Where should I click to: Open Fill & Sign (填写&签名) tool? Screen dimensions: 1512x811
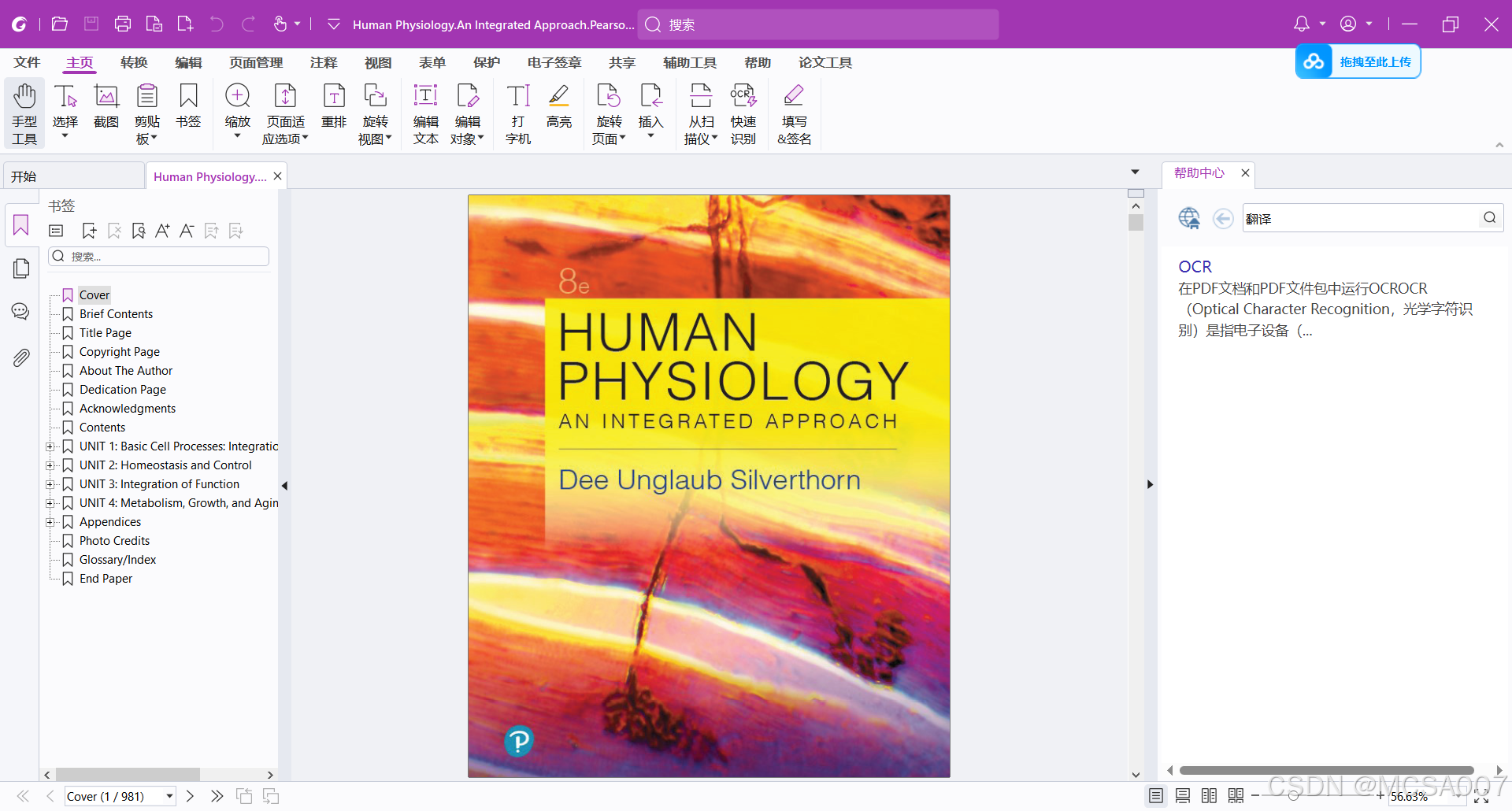[x=794, y=113]
